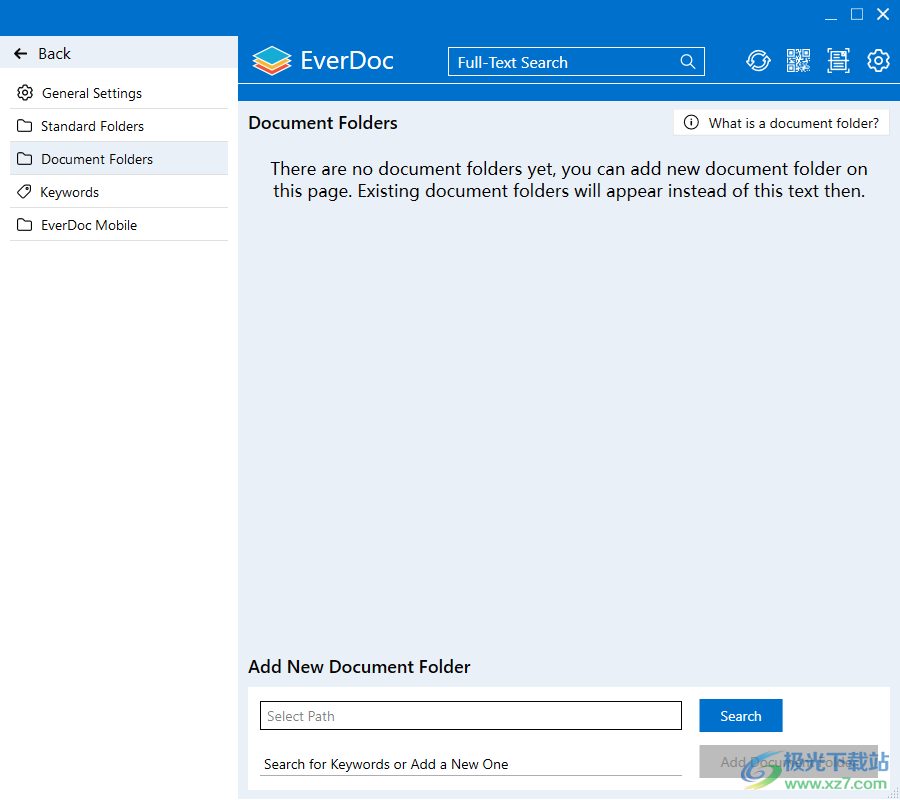Click the folder icon beside Document Folders

pyautogui.click(x=24, y=159)
